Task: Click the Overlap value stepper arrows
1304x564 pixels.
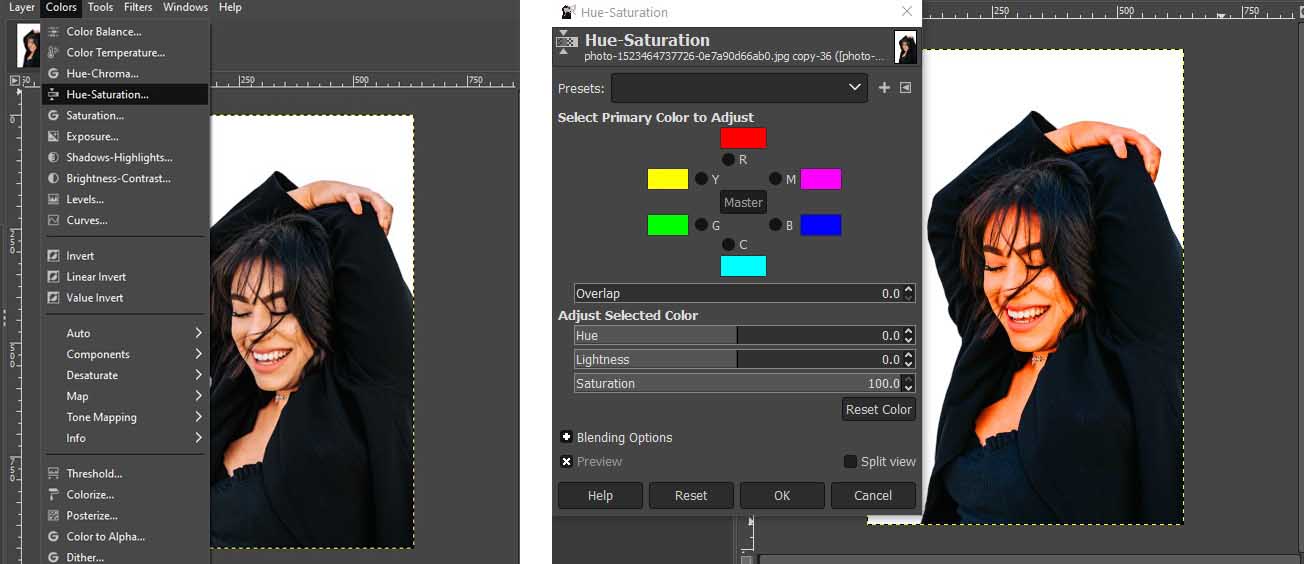Action: (908, 293)
